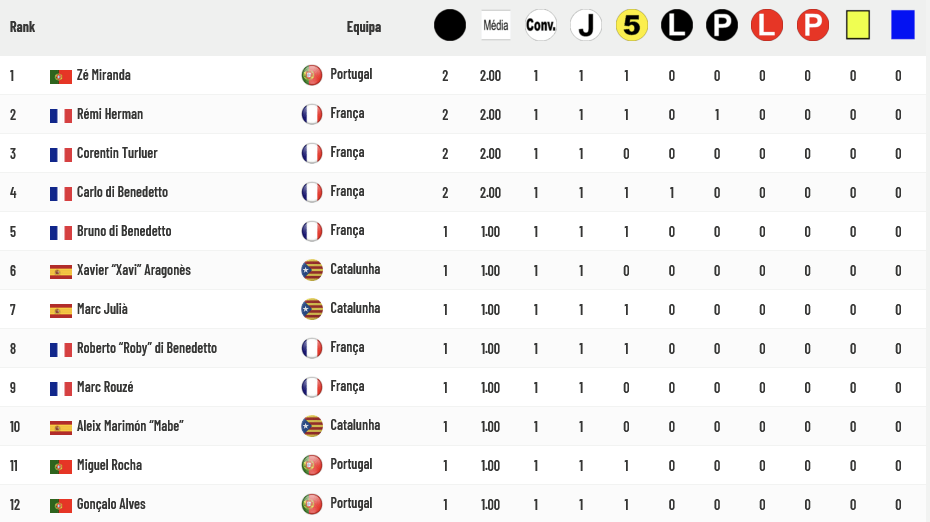The width and height of the screenshot is (930, 522).
Task: Select the yellow number 5 icon
Action: pos(632,26)
